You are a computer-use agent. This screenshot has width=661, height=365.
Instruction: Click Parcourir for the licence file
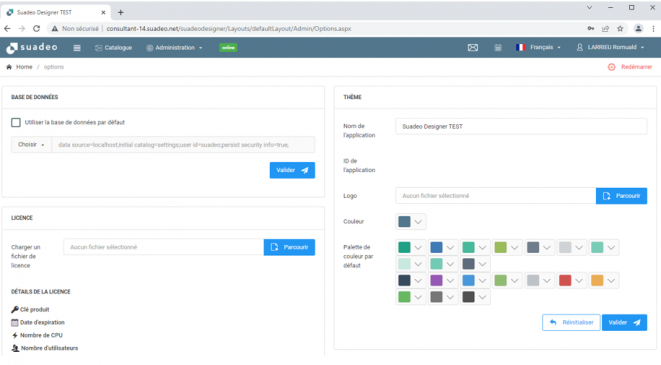click(289, 247)
